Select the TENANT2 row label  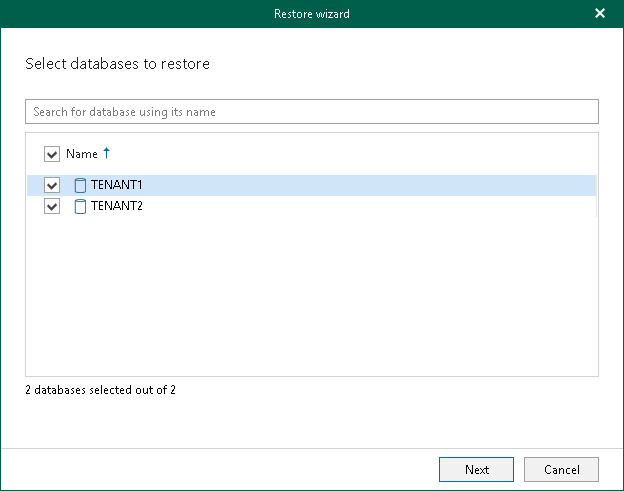tap(117, 207)
